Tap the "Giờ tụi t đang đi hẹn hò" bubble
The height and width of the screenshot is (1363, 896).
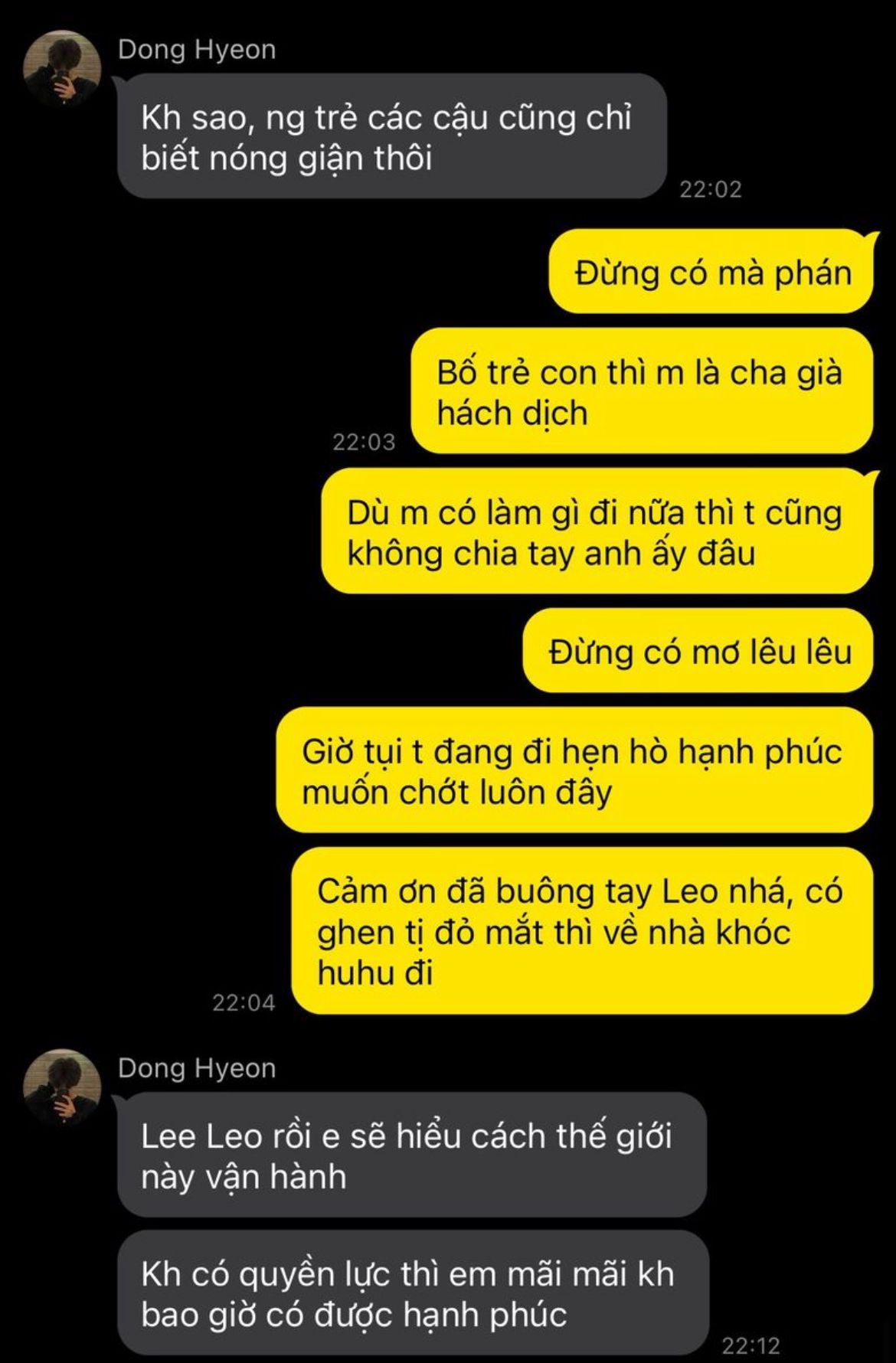[574, 770]
